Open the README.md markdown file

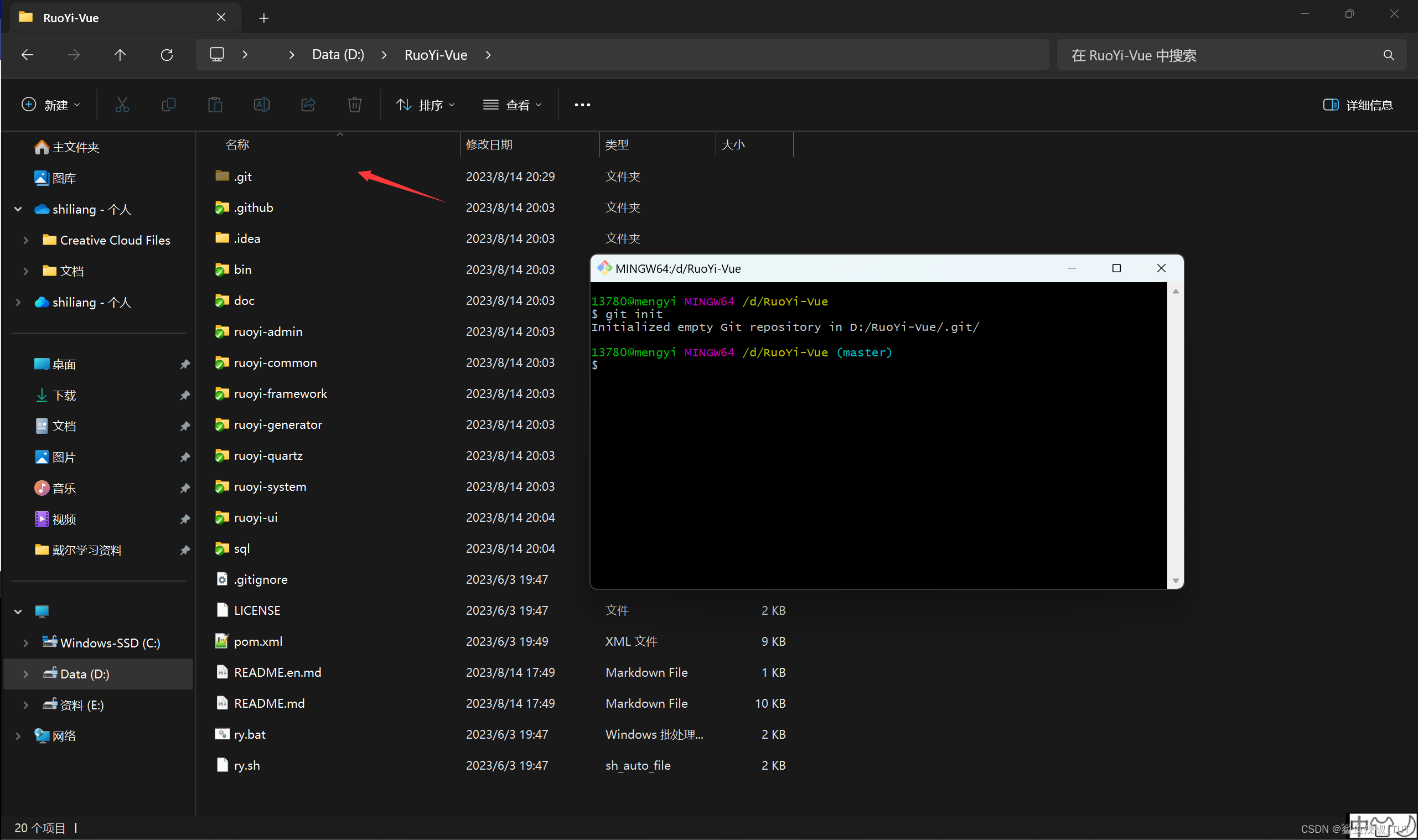pyautogui.click(x=270, y=703)
